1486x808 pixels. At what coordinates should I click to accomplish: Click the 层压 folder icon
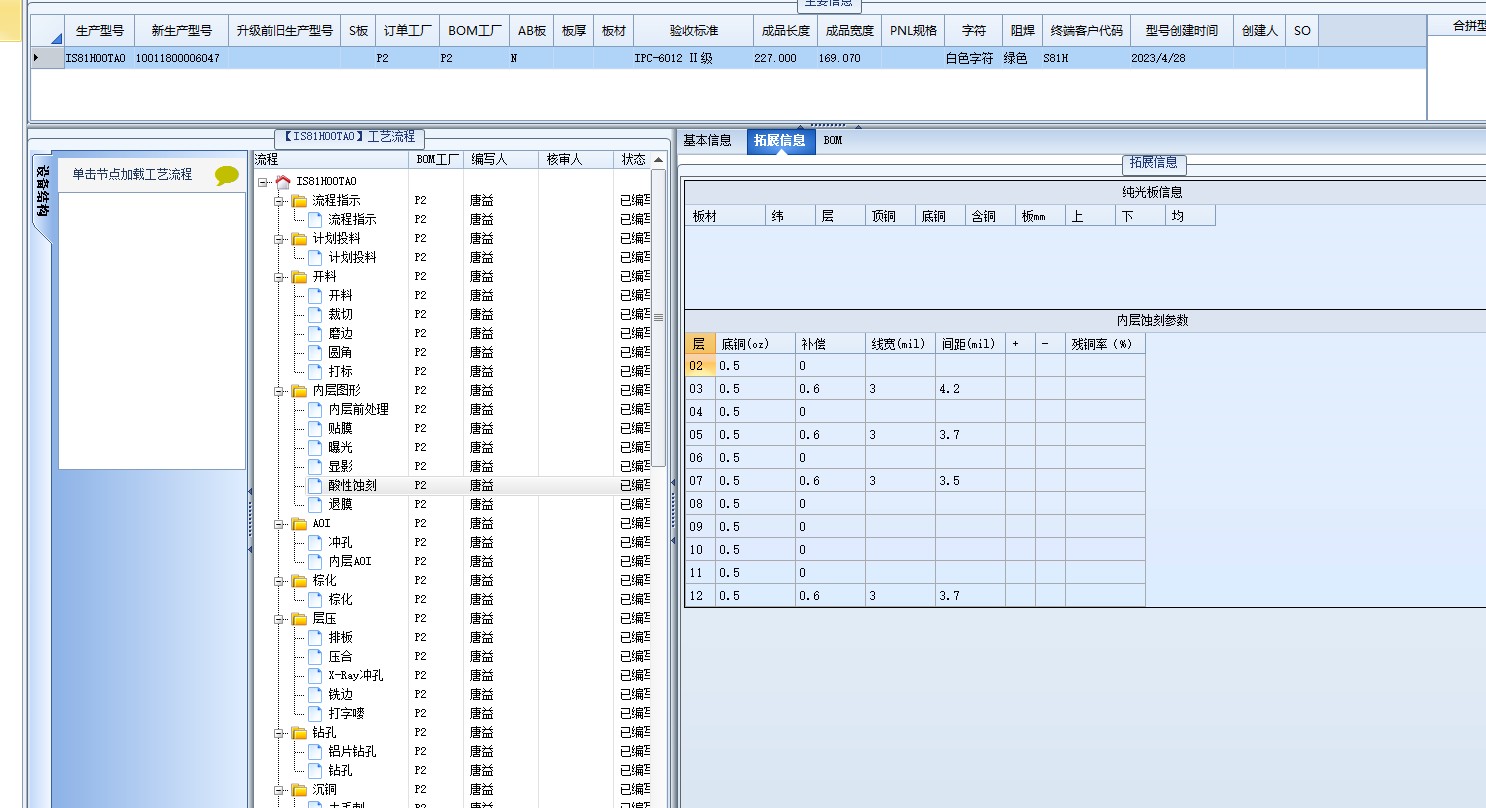tap(299, 618)
